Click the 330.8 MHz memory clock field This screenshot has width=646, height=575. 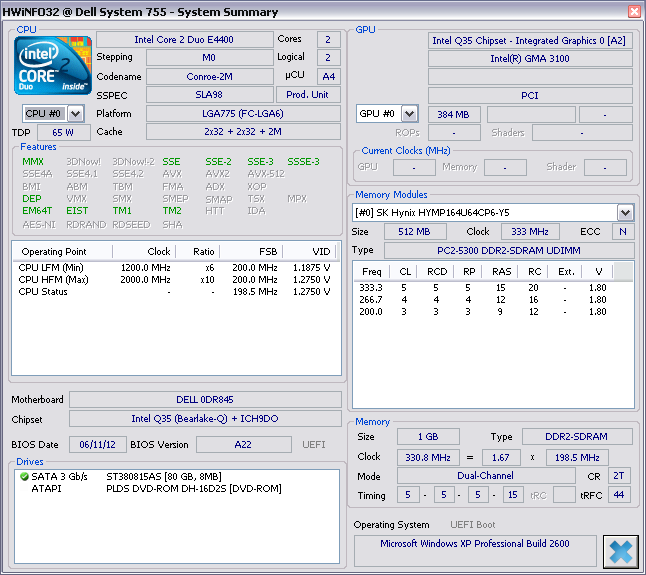[x=428, y=457]
